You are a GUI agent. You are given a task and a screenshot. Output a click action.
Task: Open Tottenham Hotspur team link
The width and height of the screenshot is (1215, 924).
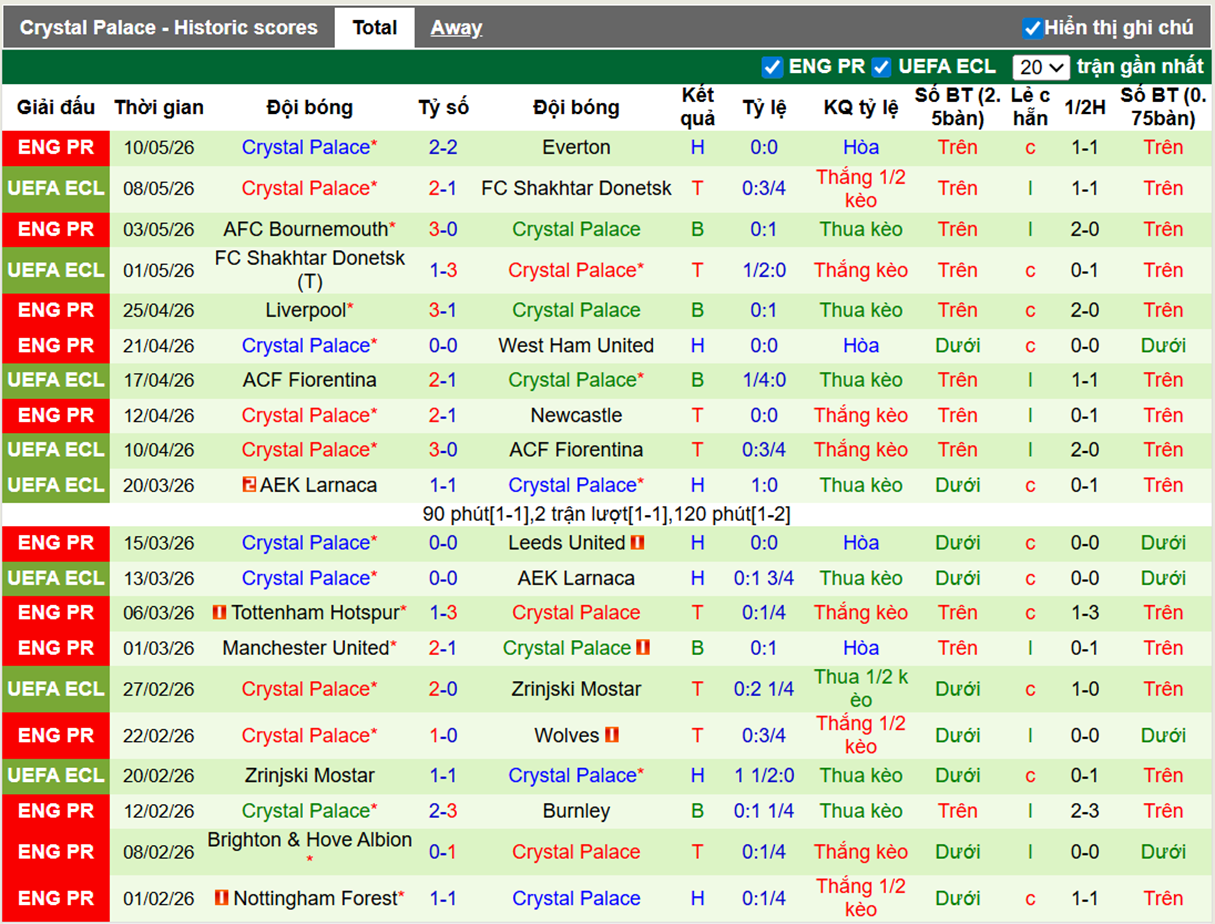(x=315, y=612)
